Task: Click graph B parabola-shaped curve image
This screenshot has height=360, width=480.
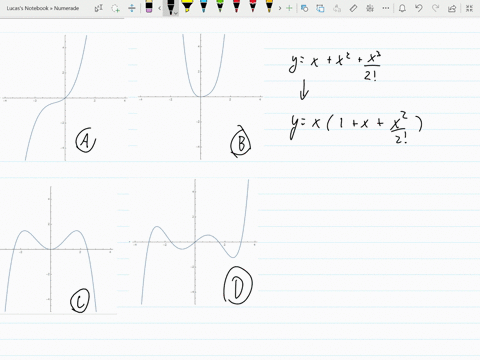Action: 200,97
